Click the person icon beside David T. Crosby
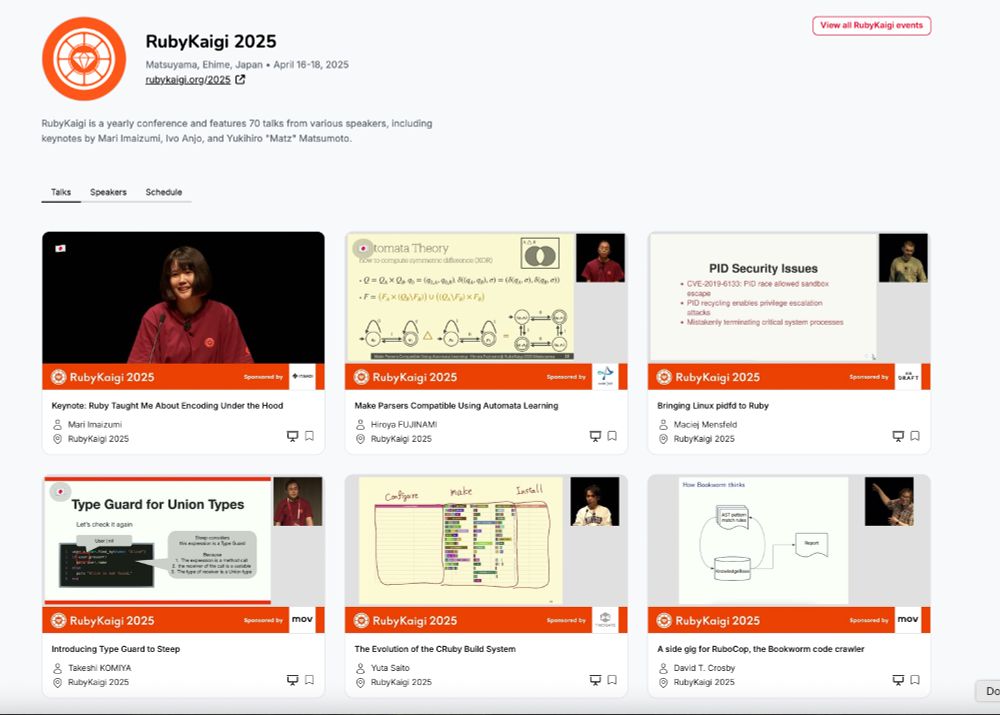 tap(663, 668)
